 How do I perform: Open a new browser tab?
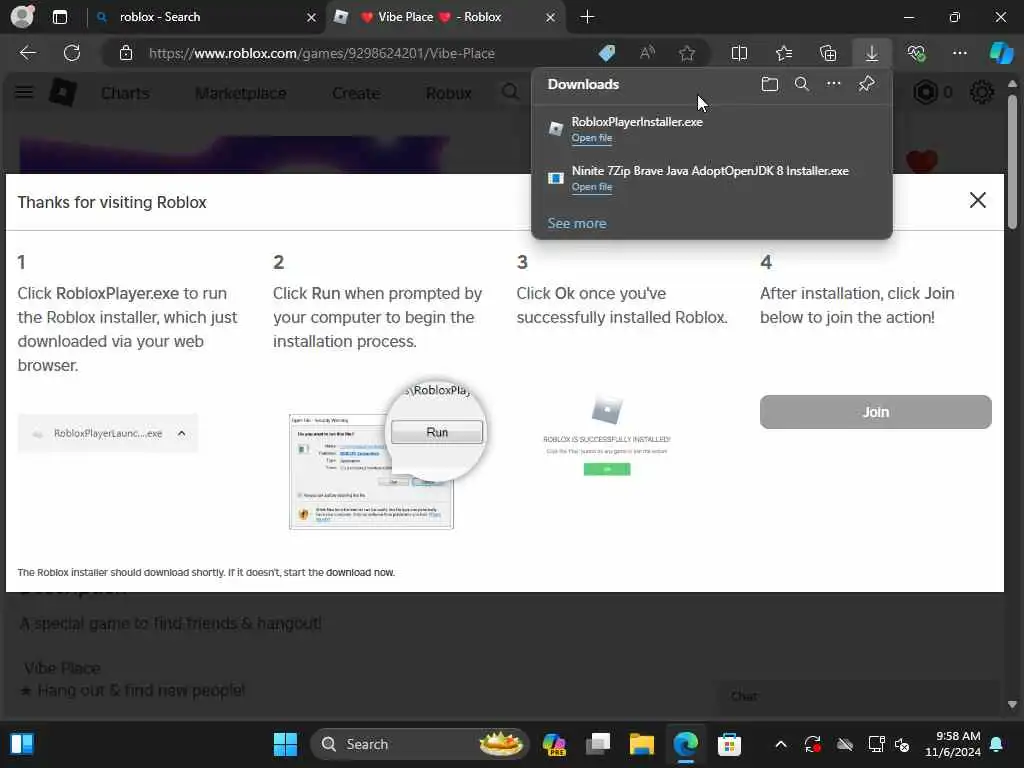pyautogui.click(x=587, y=17)
